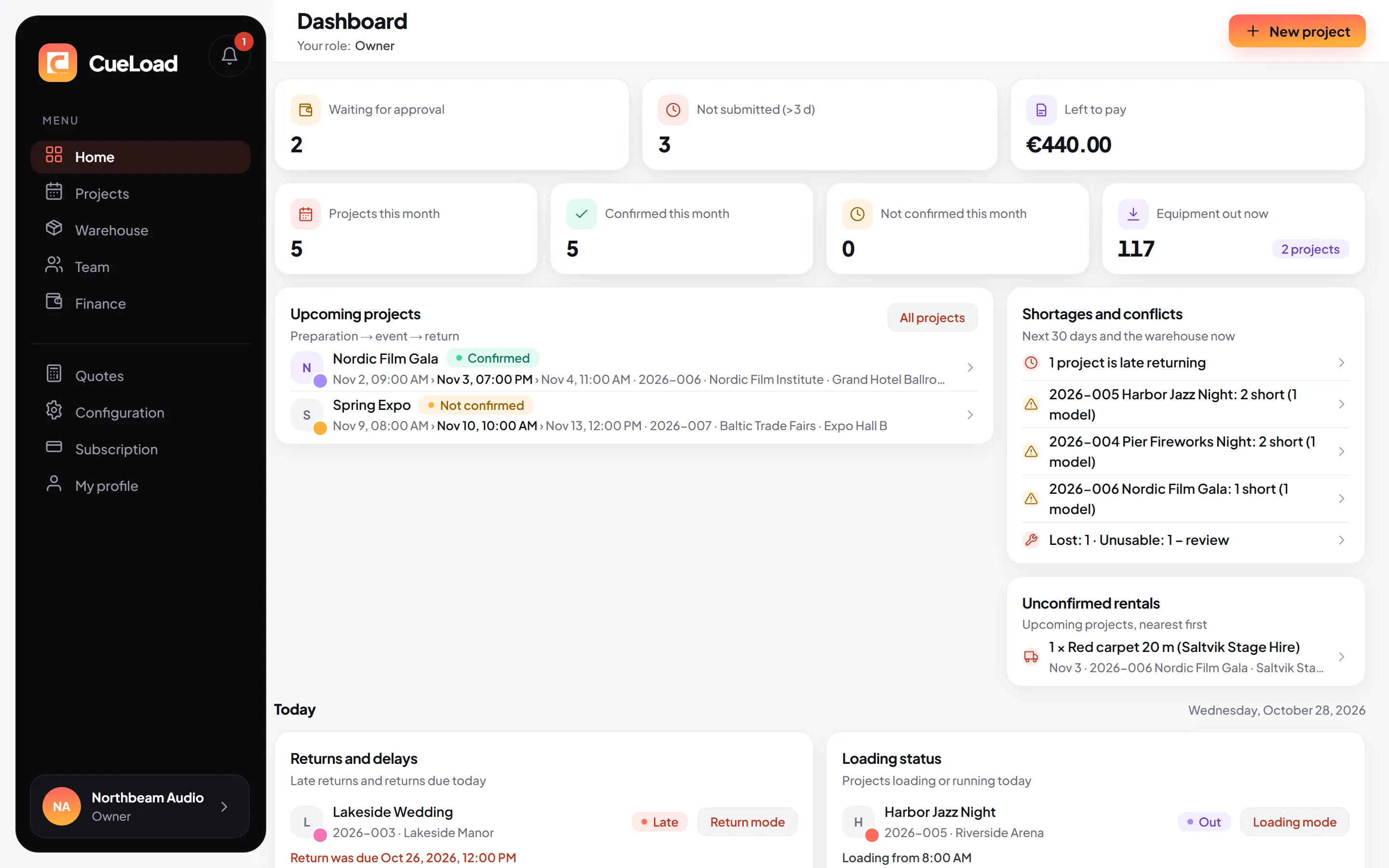Click the Late status badge

659,822
